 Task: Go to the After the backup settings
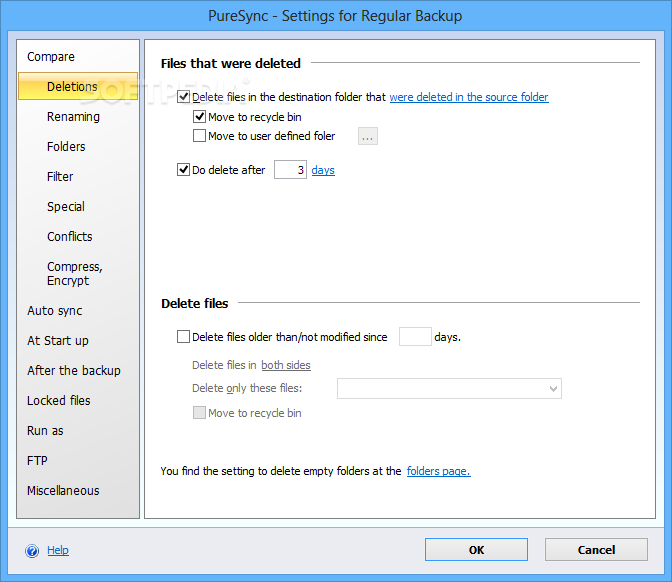tap(74, 371)
